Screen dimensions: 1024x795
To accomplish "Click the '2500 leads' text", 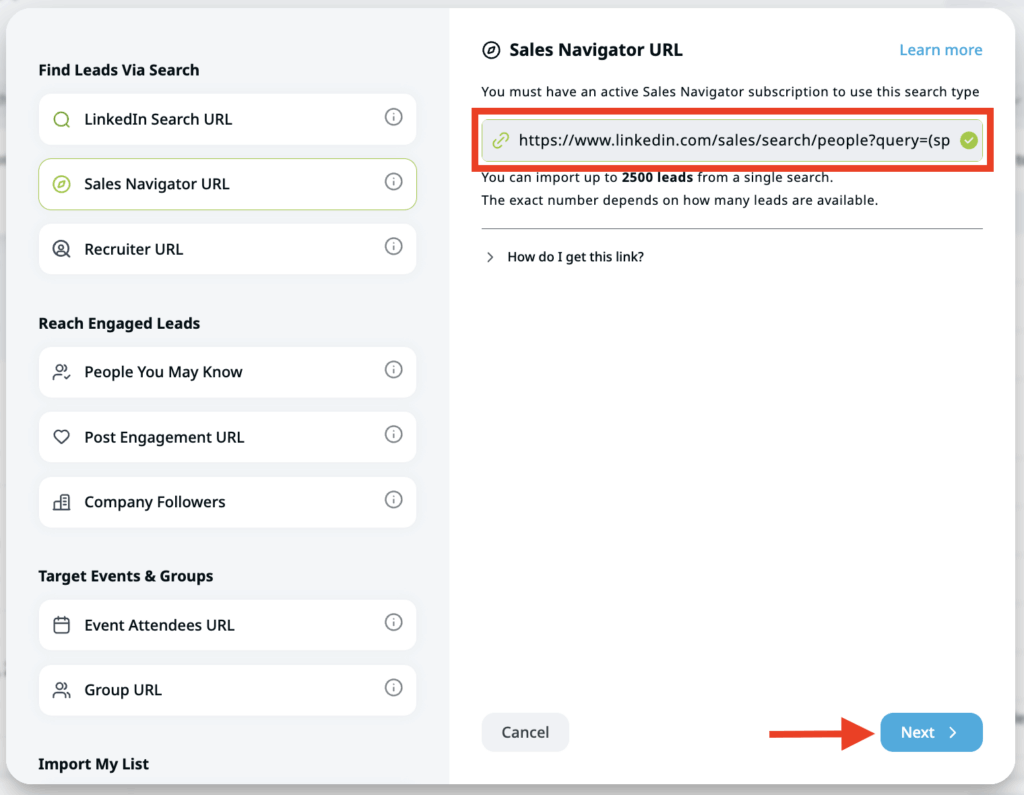I will coord(657,177).
